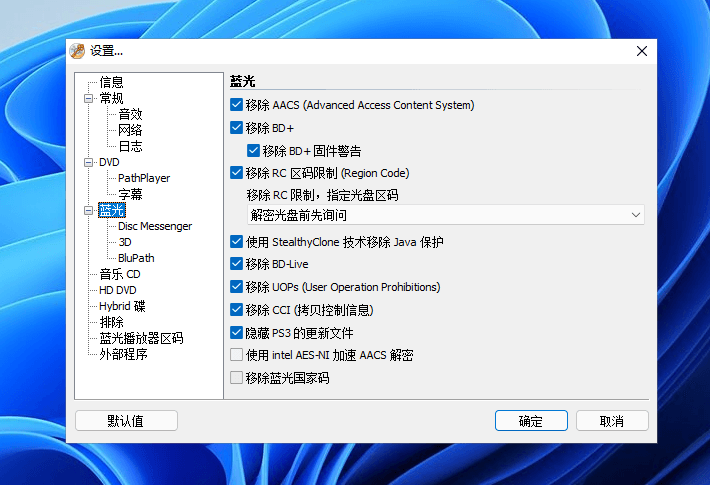The image size is (710, 485).
Task: Enable 移除蓝光国家码 checkbox
Action: (x=236, y=378)
